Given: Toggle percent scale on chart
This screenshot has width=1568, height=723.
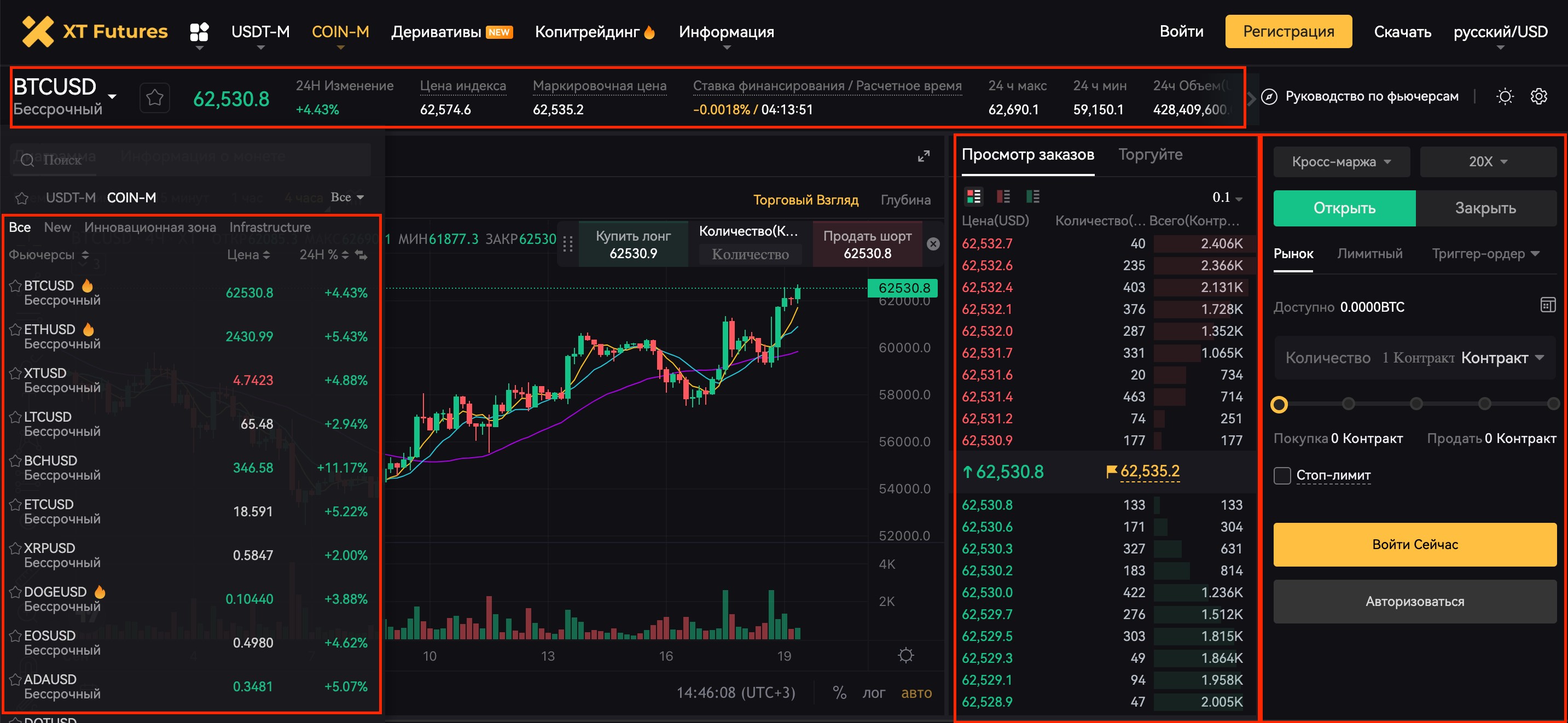Looking at the screenshot, I should pyautogui.click(x=839, y=692).
